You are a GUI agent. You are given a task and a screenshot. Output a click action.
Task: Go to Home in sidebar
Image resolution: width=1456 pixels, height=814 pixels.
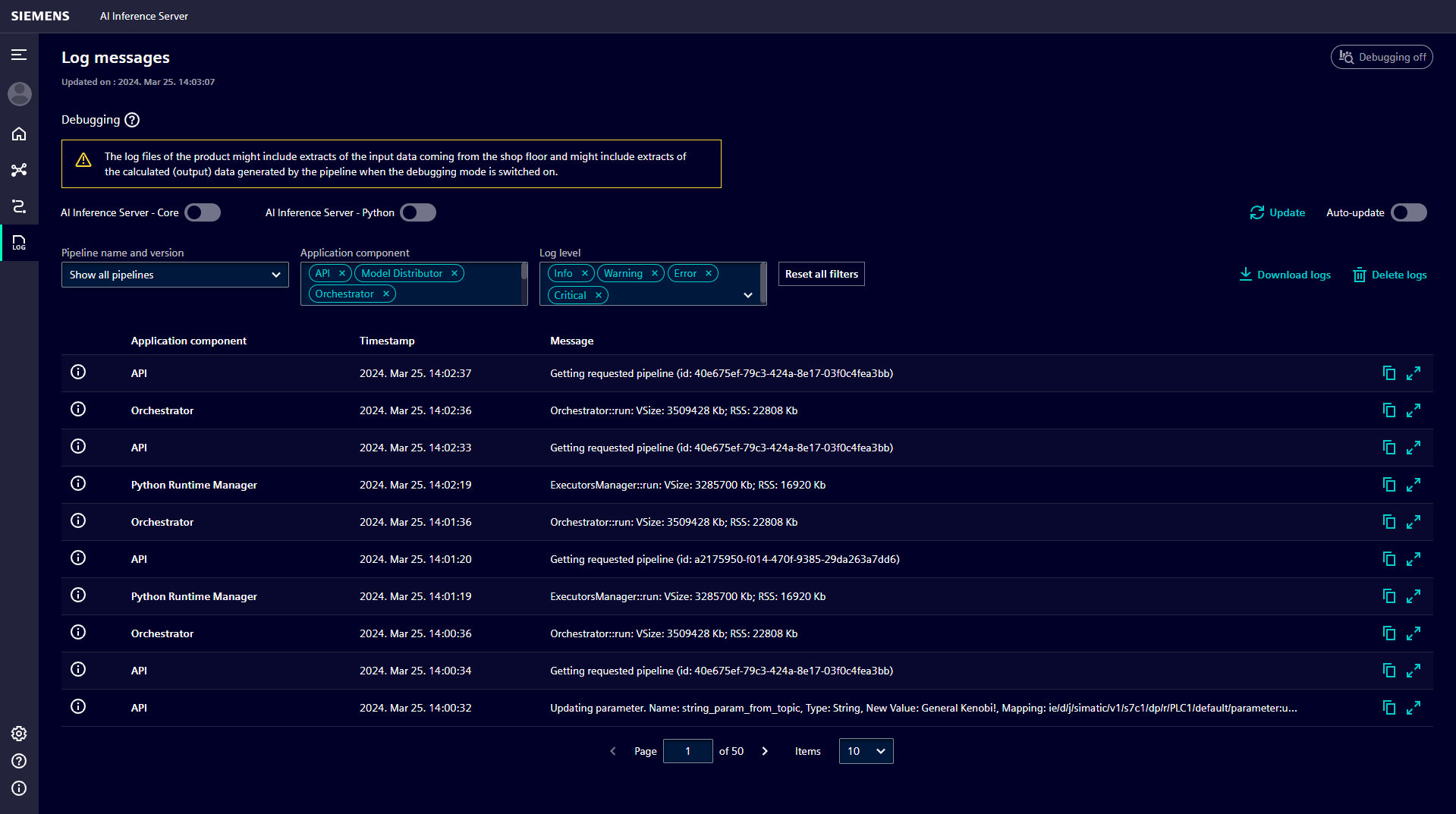click(x=19, y=134)
